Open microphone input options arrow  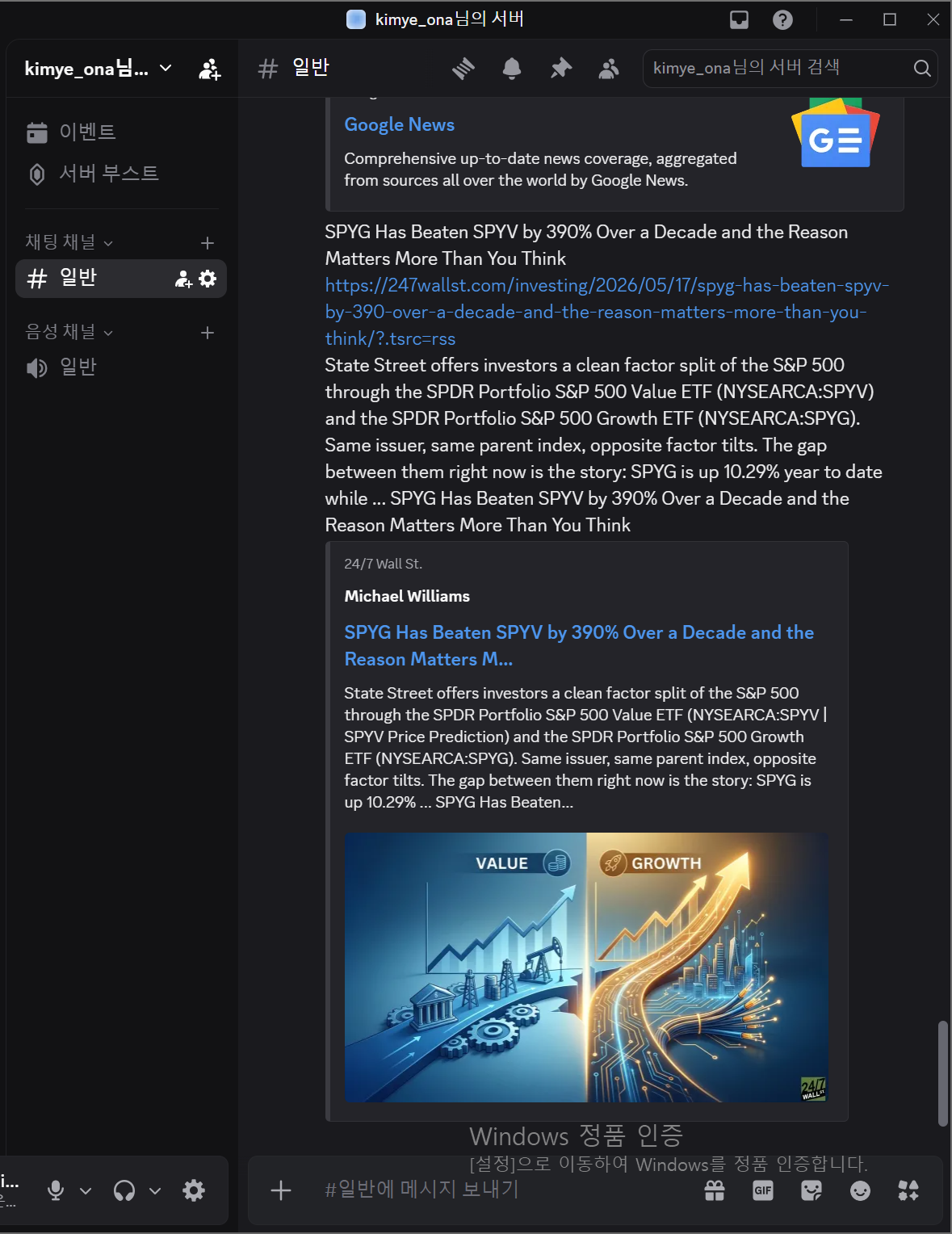pos(86,1191)
